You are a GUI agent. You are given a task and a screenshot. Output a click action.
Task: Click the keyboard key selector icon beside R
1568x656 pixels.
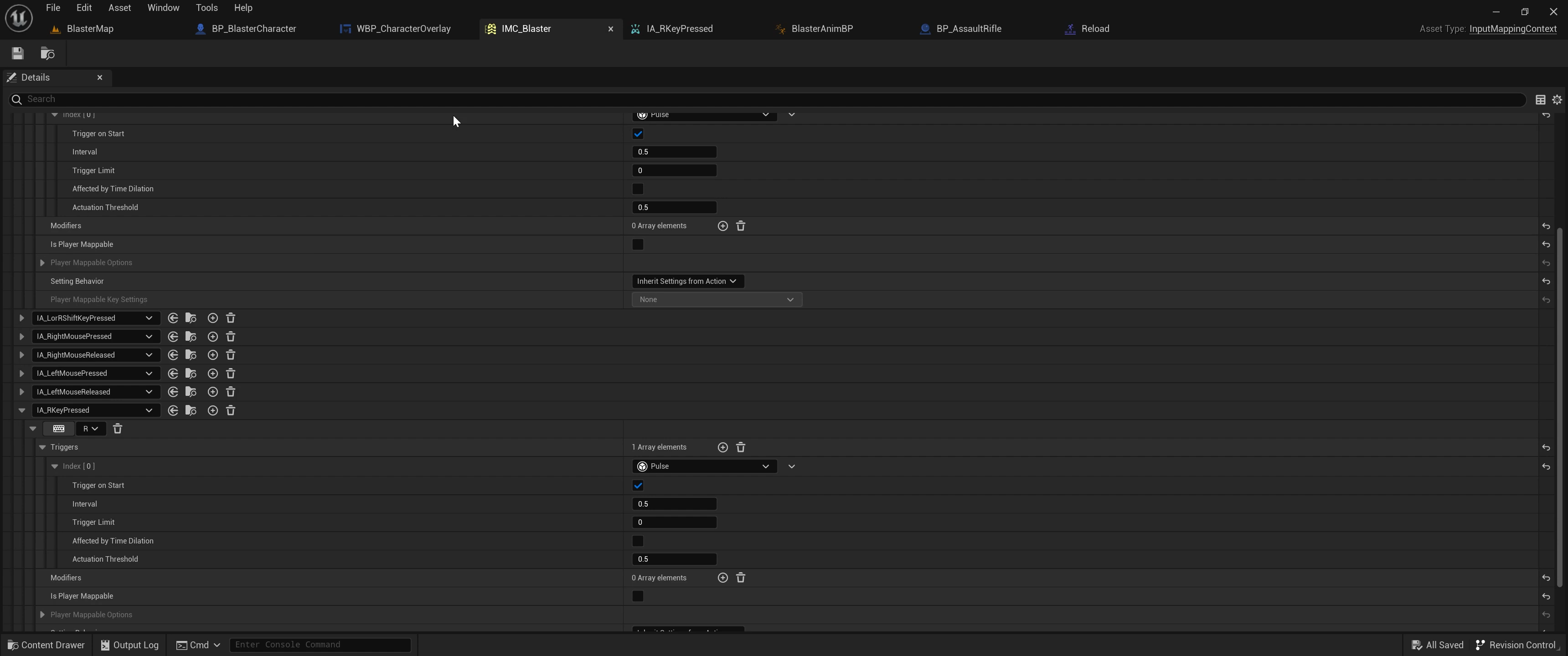coord(59,429)
